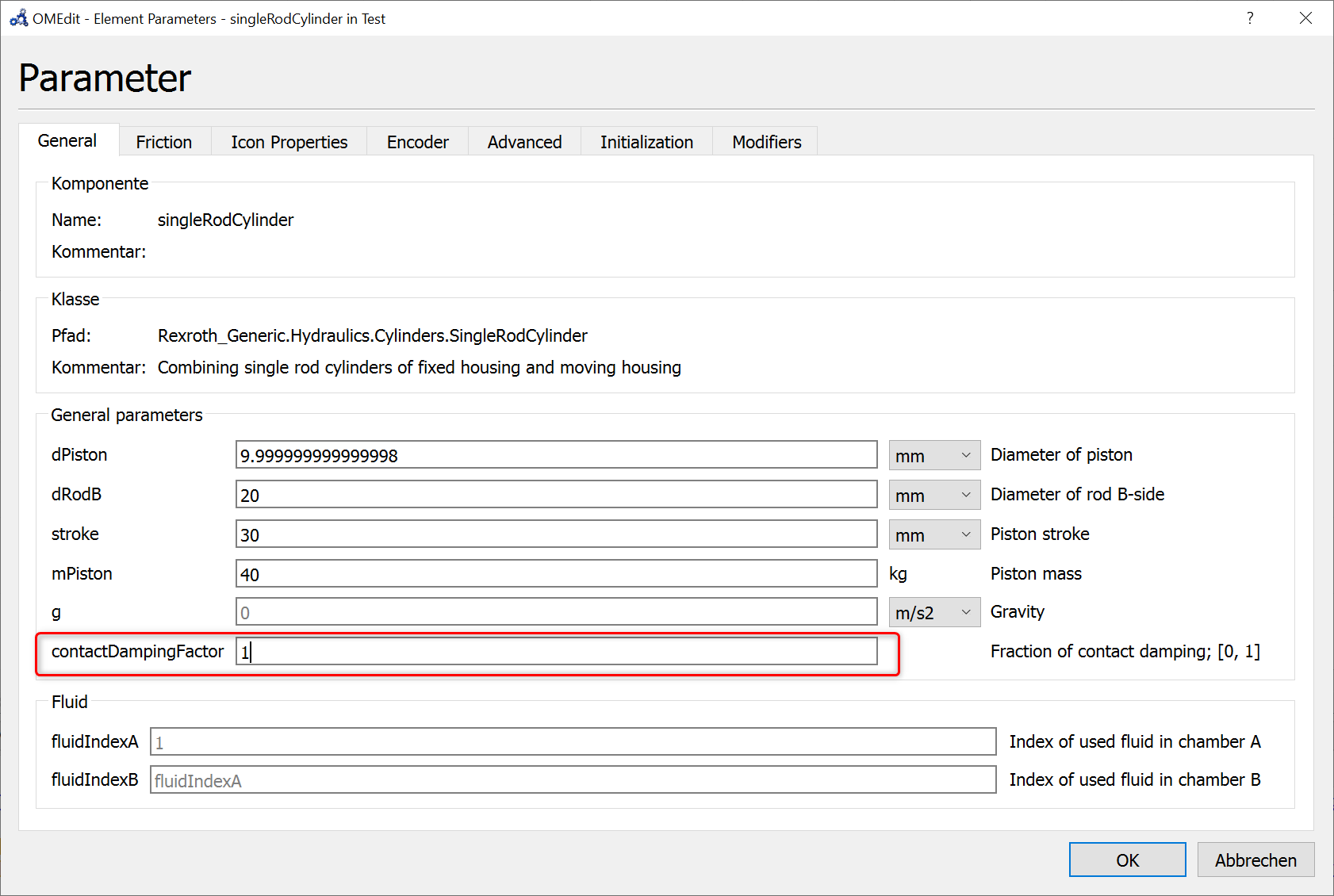This screenshot has width=1334, height=896.
Task: Click the 'Diameter of rod B-side' description
Action: coord(1077,495)
